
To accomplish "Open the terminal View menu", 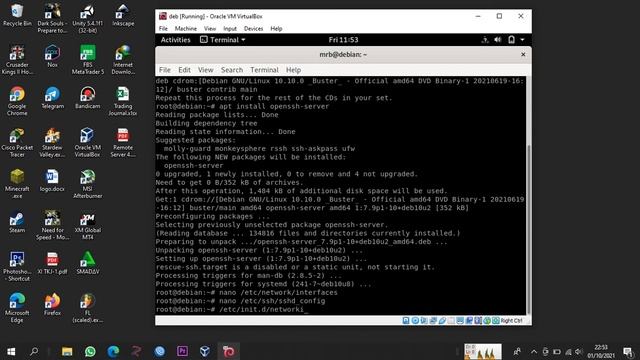I will [206, 70].
